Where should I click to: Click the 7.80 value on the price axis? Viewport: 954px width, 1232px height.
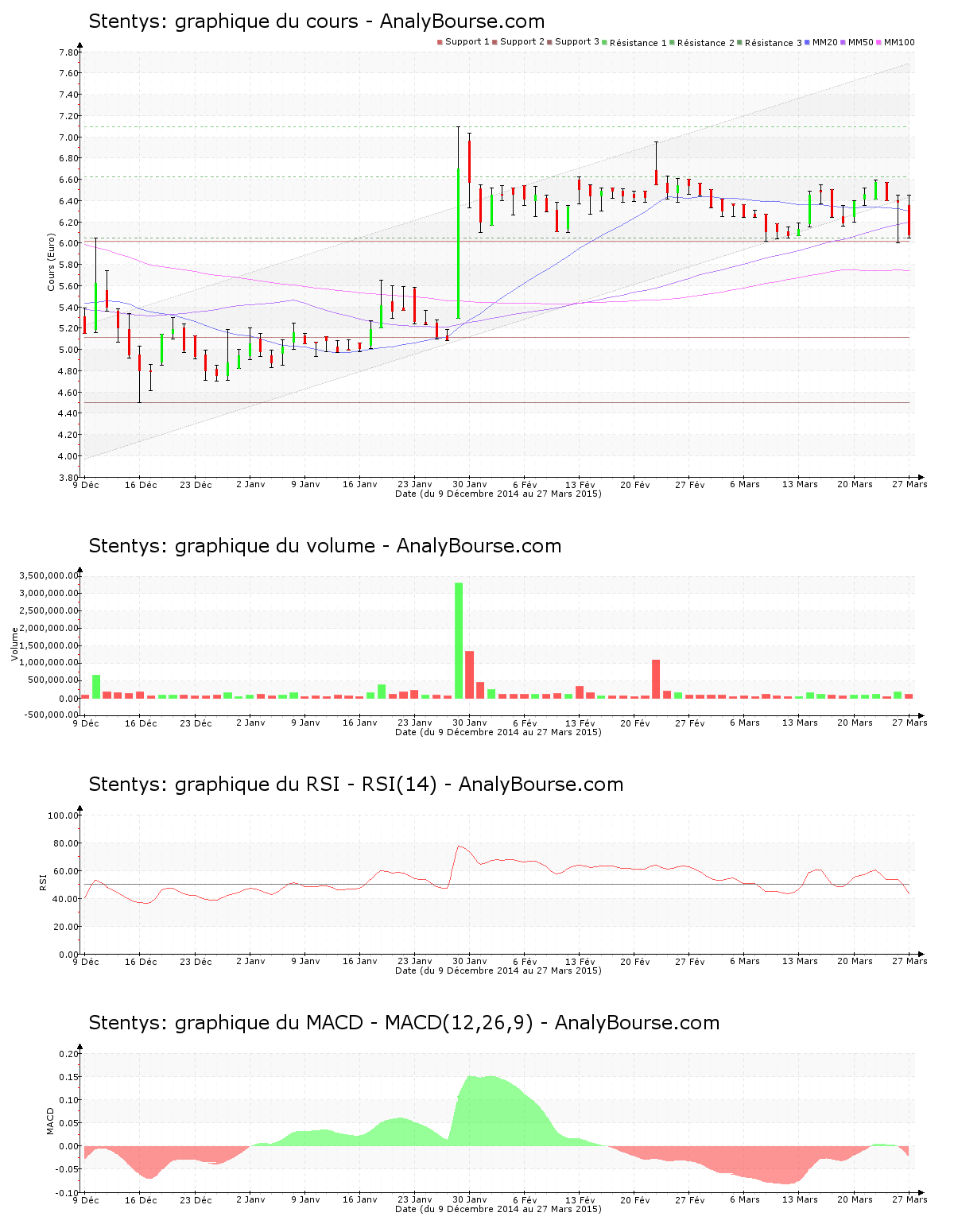68,52
